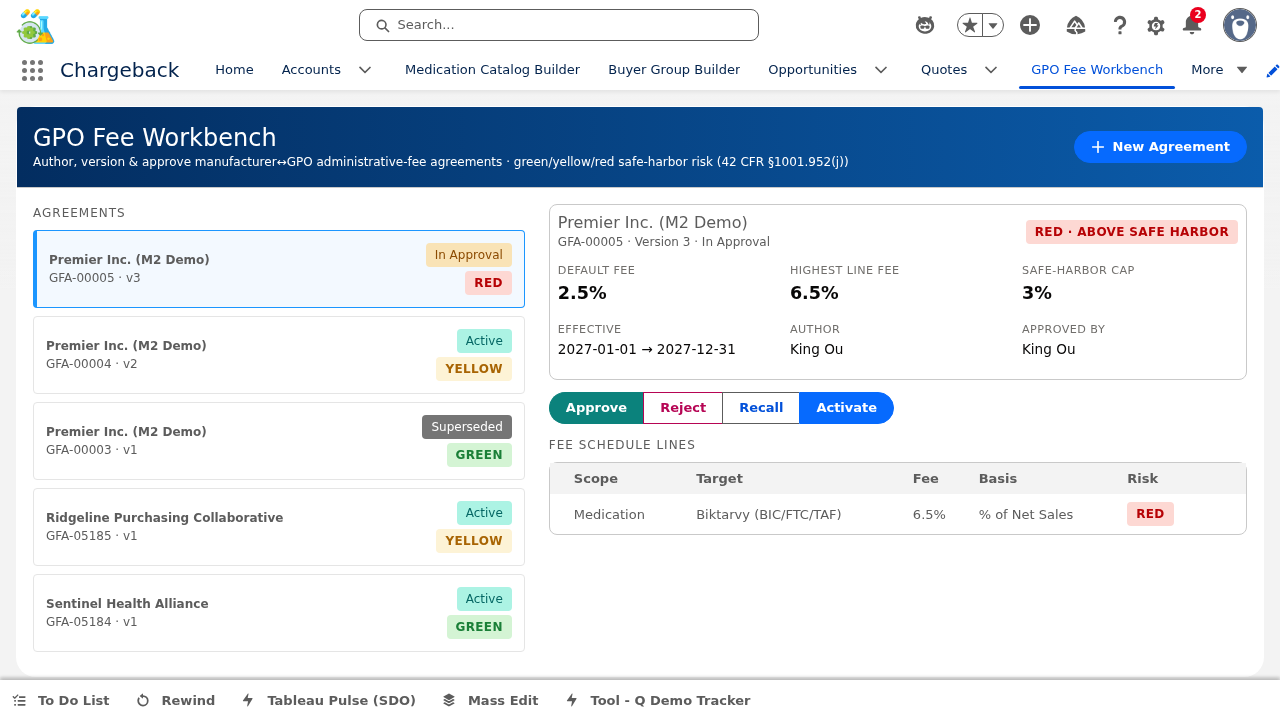
Task: Expand the Quotes tab dropdown chevron
Action: [991, 69]
